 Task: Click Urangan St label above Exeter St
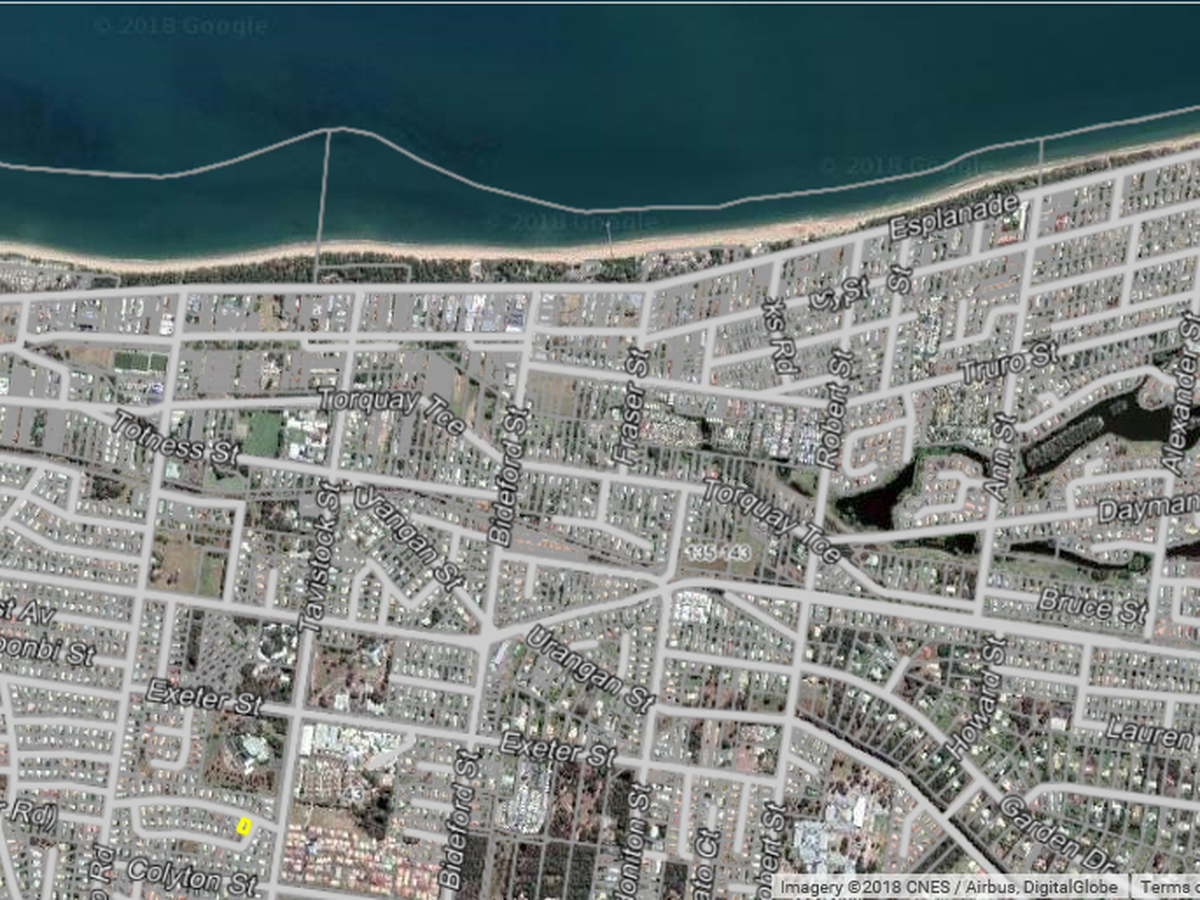pos(589,668)
